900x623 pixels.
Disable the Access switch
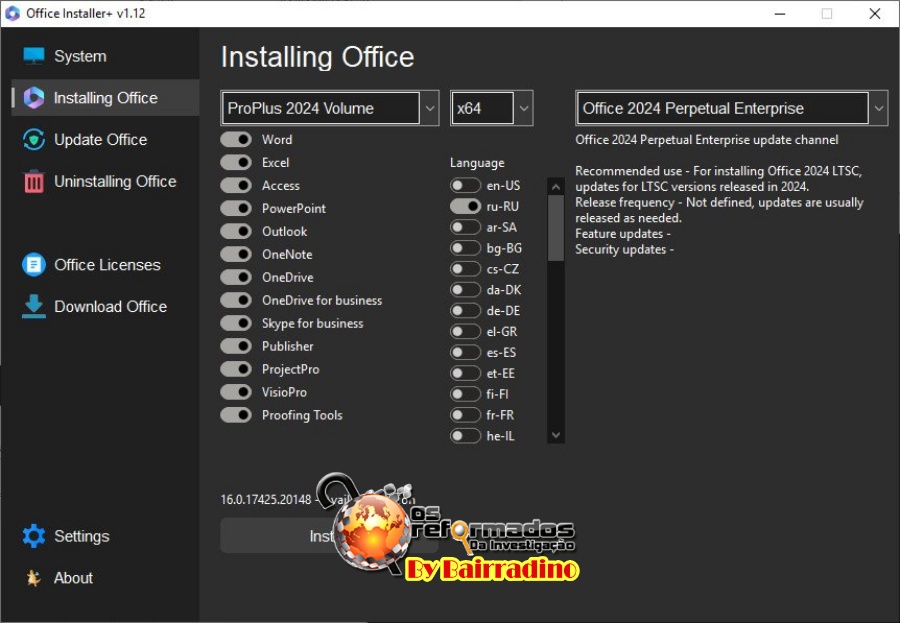236,185
